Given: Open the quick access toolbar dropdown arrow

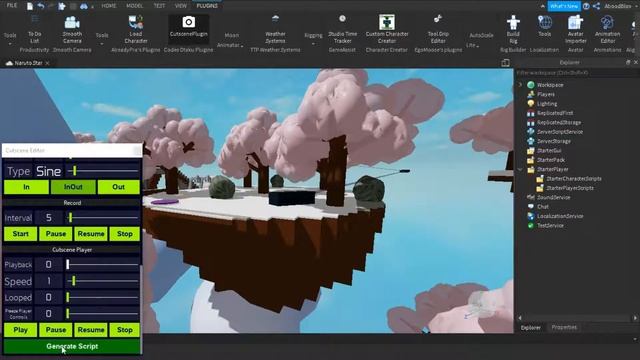Looking at the screenshot, I should pos(93,7).
